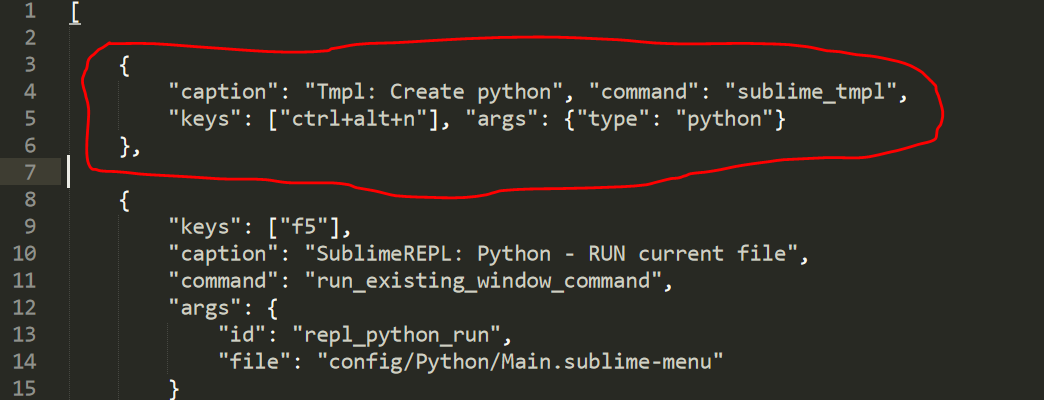Click line number 11 in the gutter
1044x400 pixels.
point(25,280)
